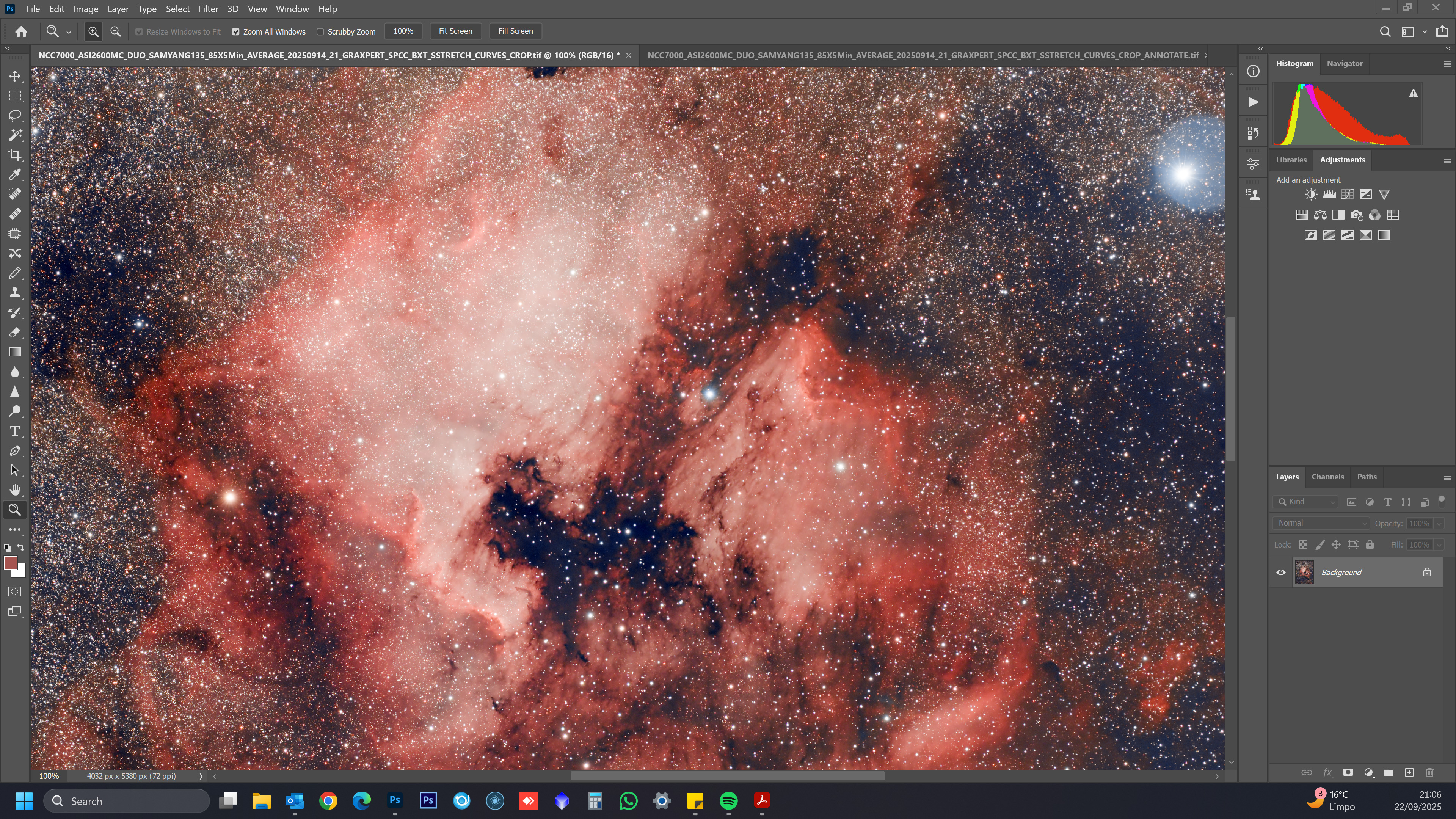This screenshot has width=1456, height=819.
Task: Open the layer Kind filter dropdown
Action: click(x=1305, y=502)
